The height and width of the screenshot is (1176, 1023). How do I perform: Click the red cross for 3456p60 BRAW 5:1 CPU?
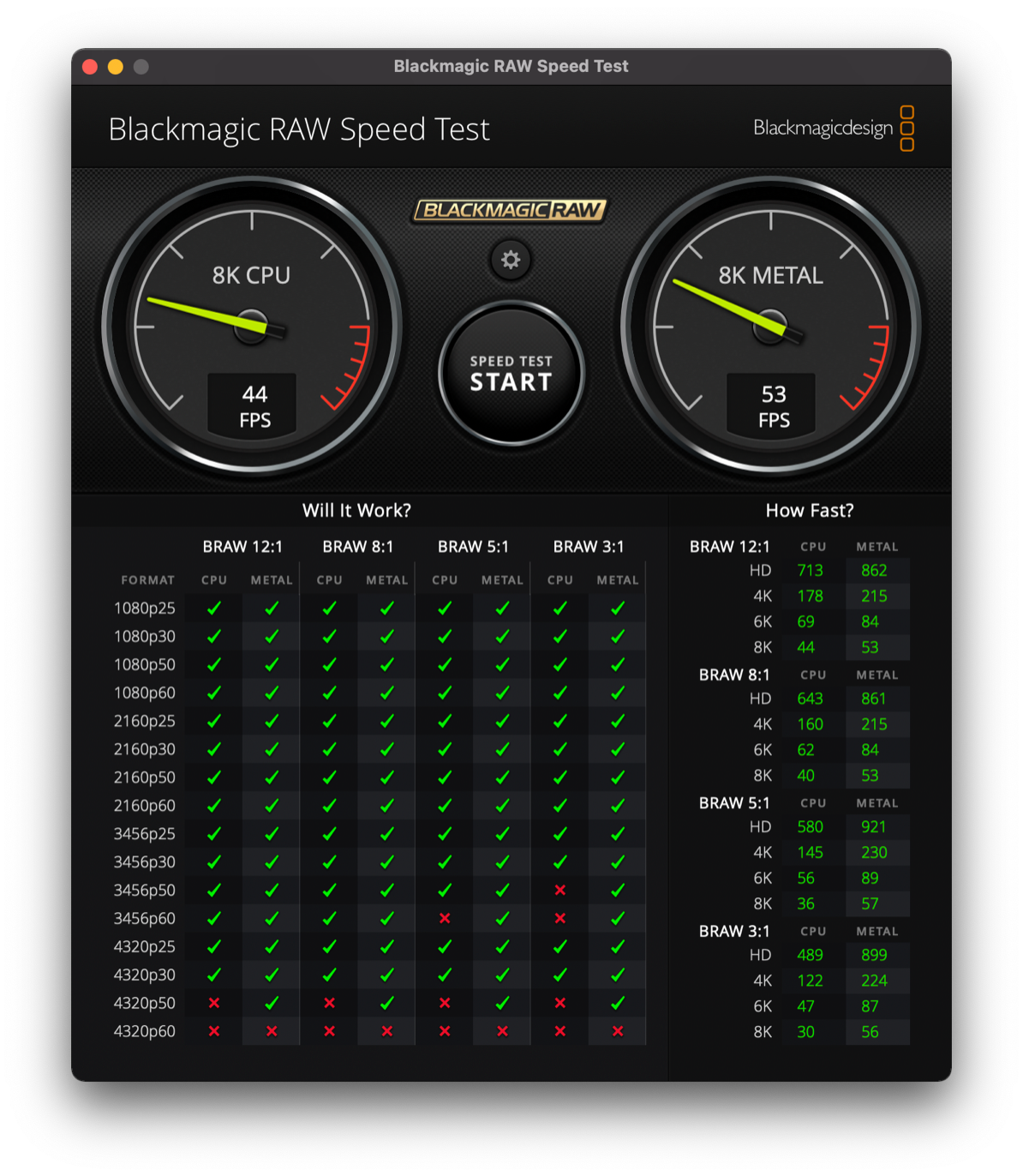pyautogui.click(x=445, y=918)
